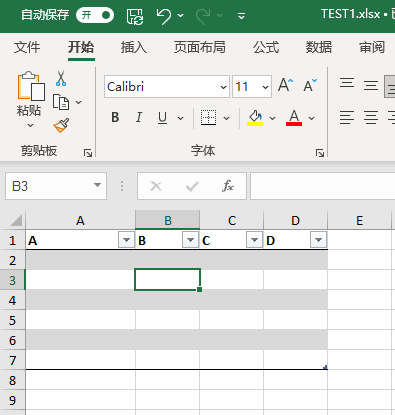The height and width of the screenshot is (415, 395).
Task: Open the 字体 font settings dialog launcher
Action: (320, 153)
